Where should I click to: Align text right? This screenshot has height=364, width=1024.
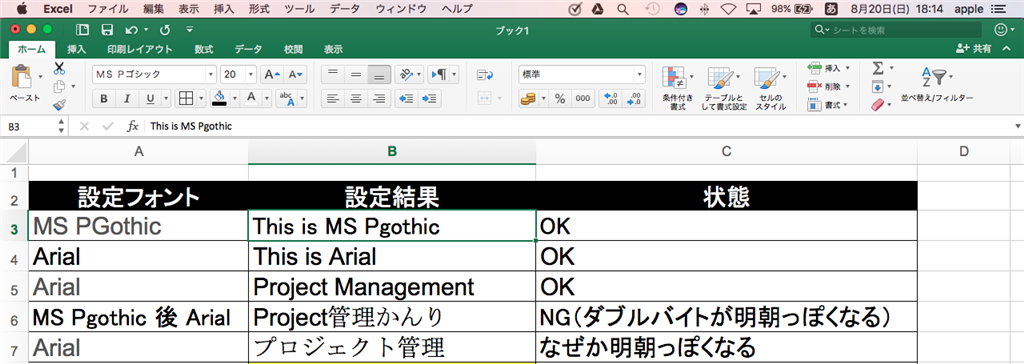[x=378, y=99]
